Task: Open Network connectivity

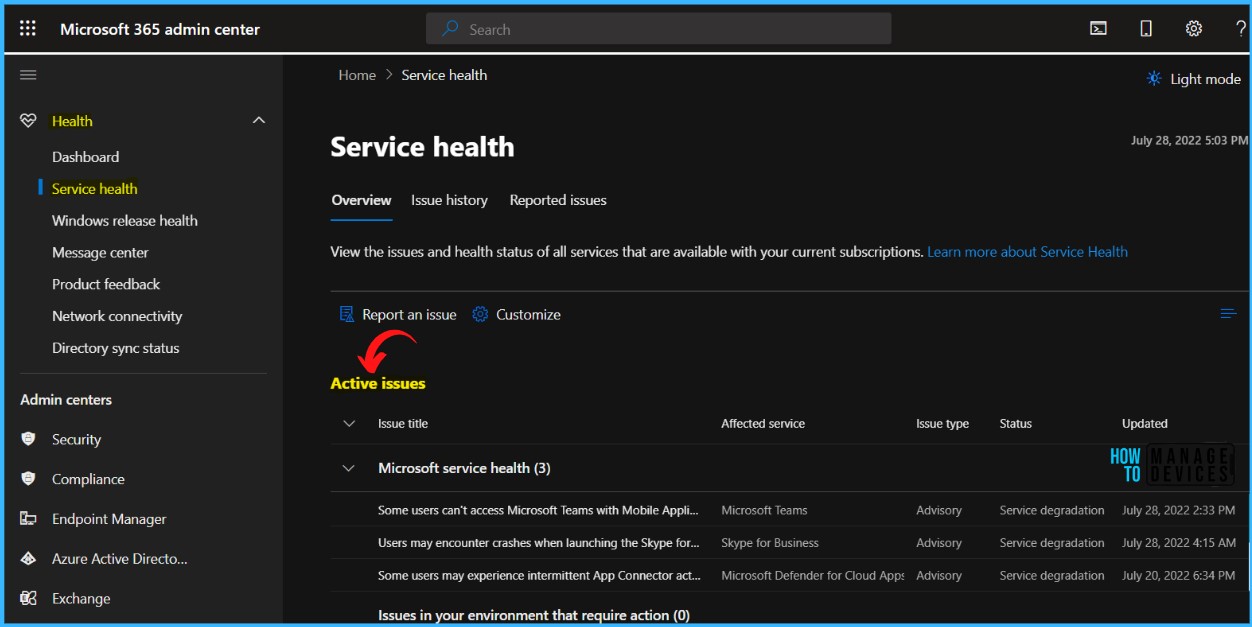Action: [117, 317]
